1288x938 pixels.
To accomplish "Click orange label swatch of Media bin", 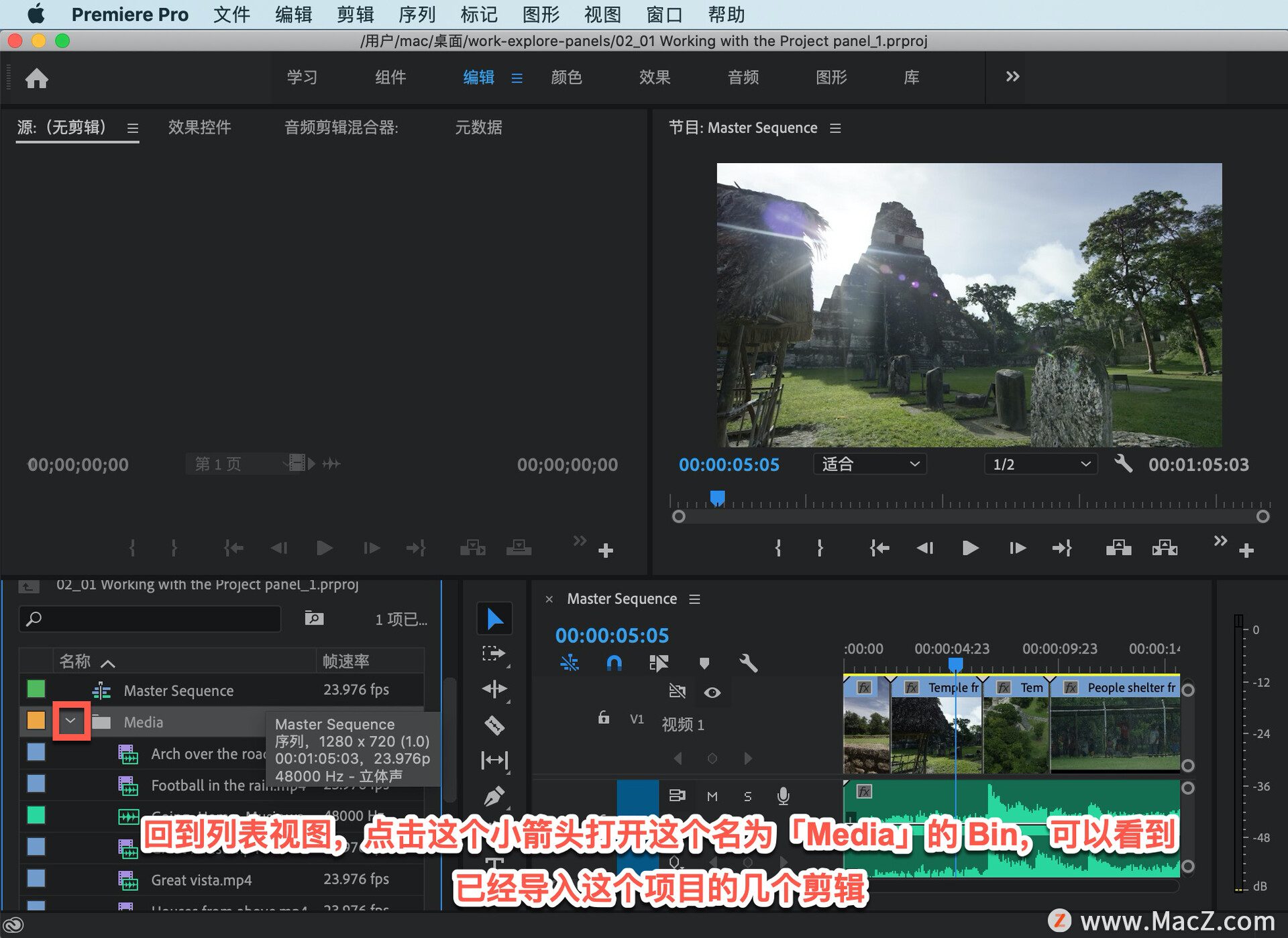I will click(36, 721).
